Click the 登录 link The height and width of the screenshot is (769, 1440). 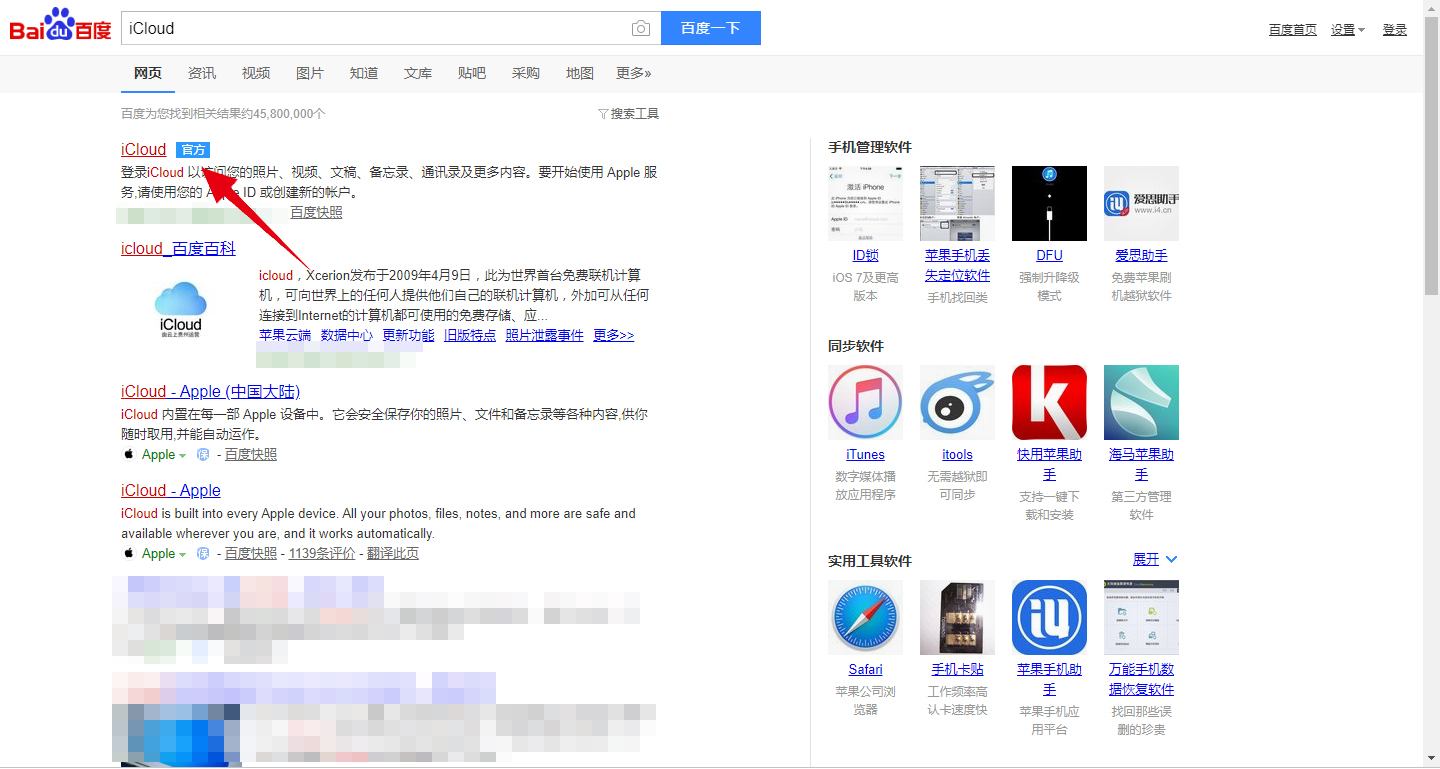coord(1395,30)
